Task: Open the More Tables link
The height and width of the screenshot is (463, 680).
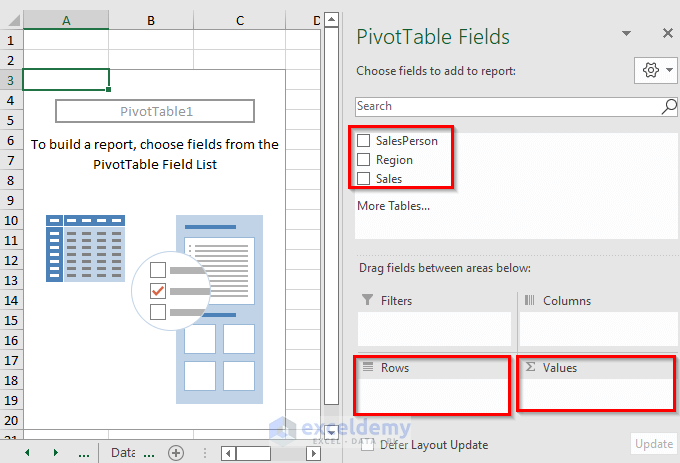Action: tap(393, 206)
